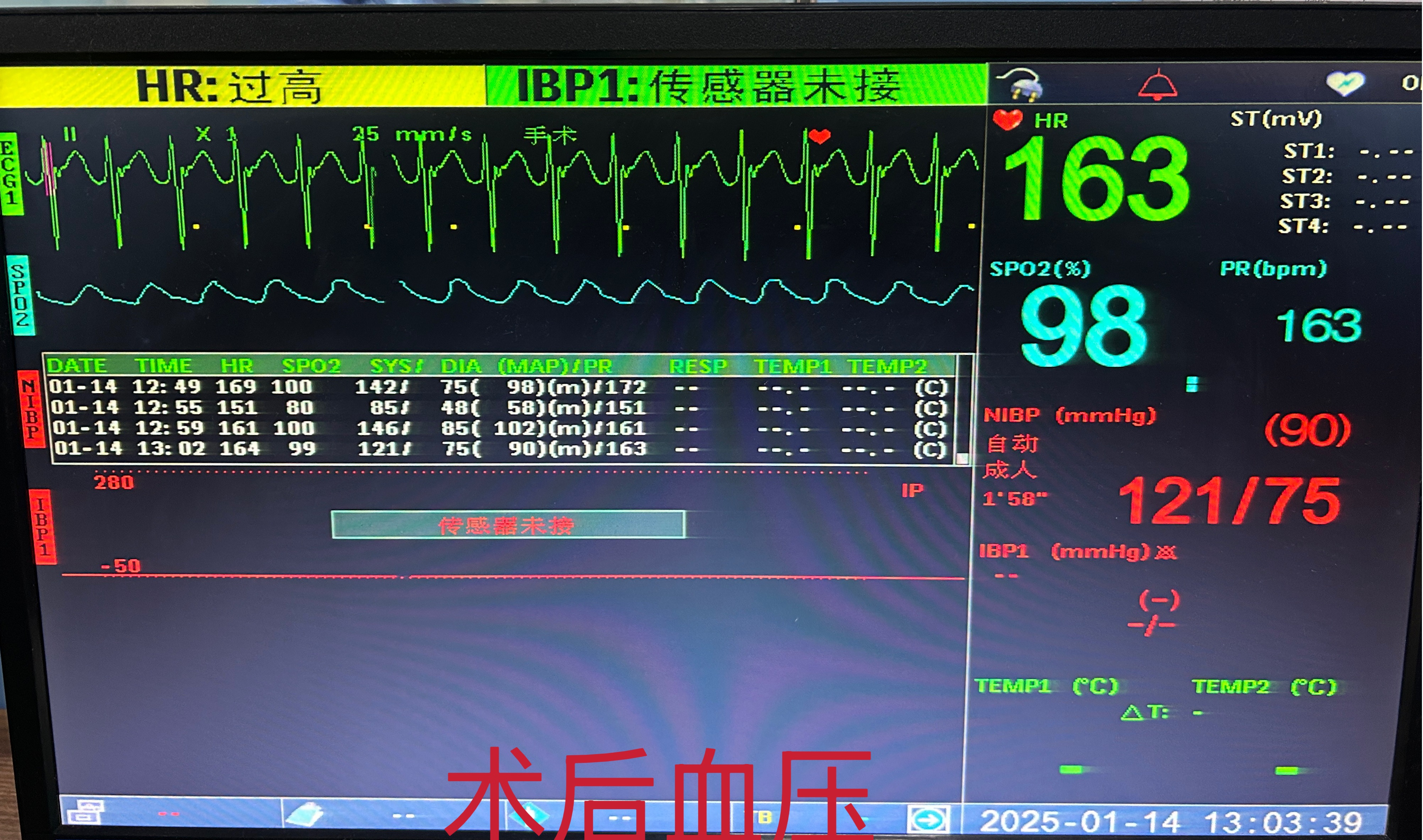The height and width of the screenshot is (840, 1423).
Task: Select the ST3 reading
Action: click(1345, 202)
